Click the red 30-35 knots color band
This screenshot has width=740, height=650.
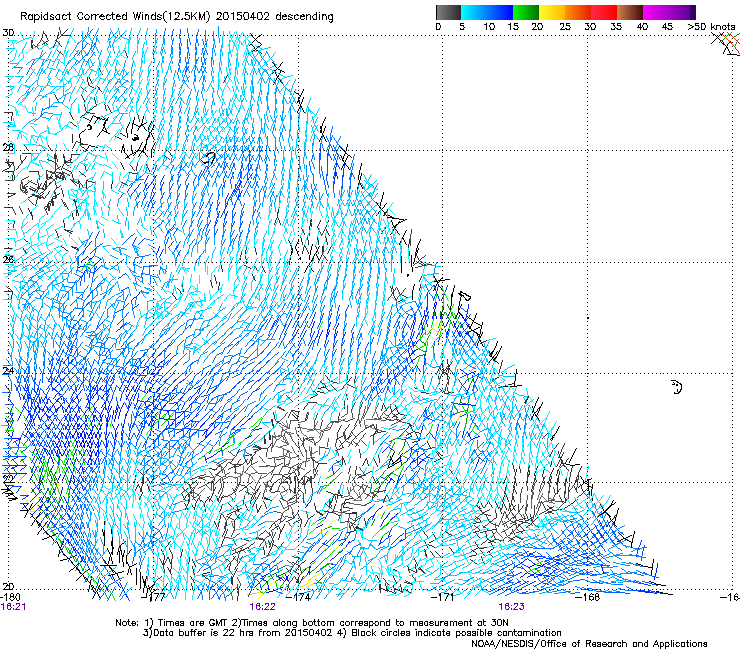coord(604,12)
